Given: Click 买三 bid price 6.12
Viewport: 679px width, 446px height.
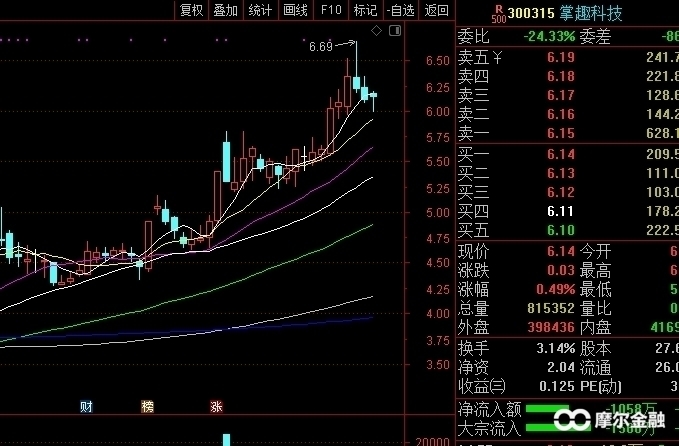Looking at the screenshot, I should 561,192.
